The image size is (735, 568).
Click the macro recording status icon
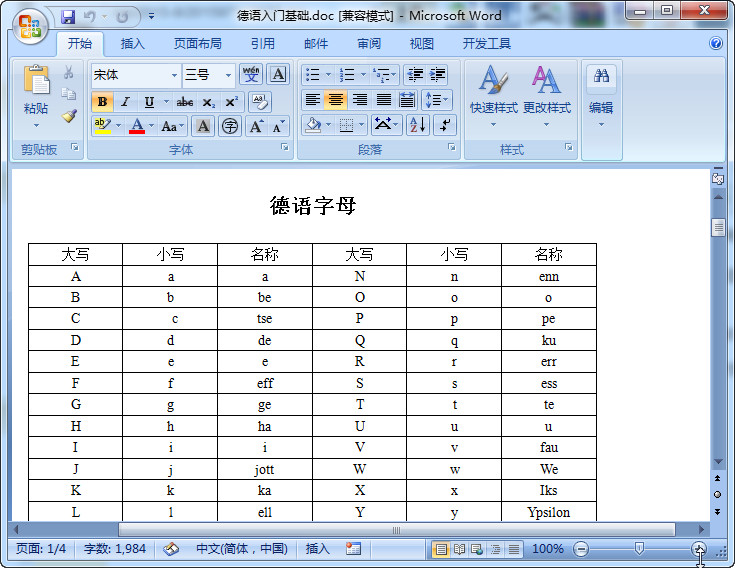353,548
